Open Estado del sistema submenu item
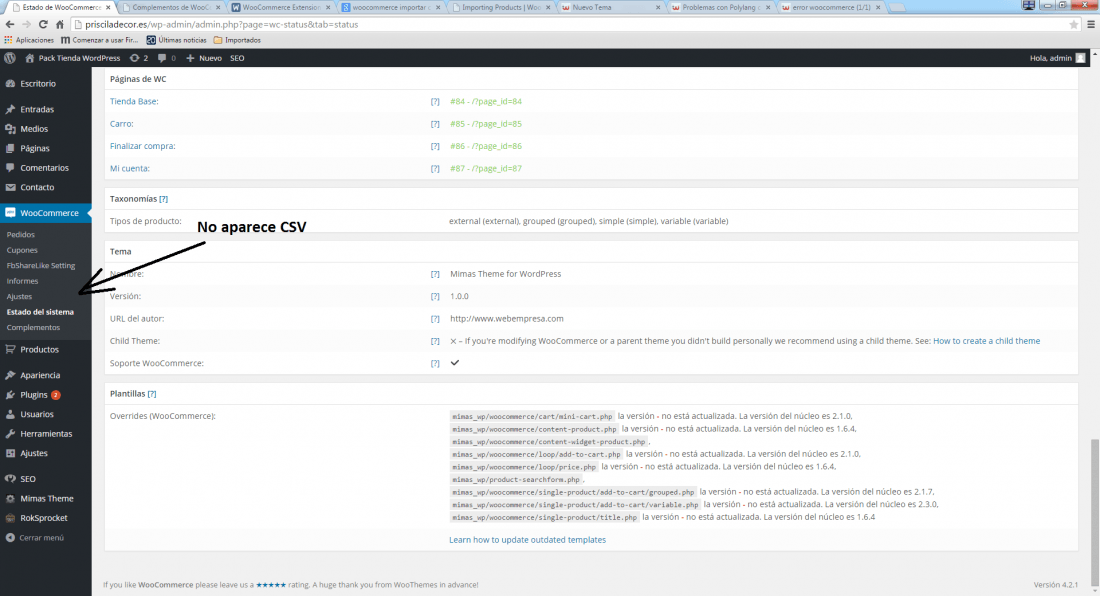1100x596 pixels. 40,312
